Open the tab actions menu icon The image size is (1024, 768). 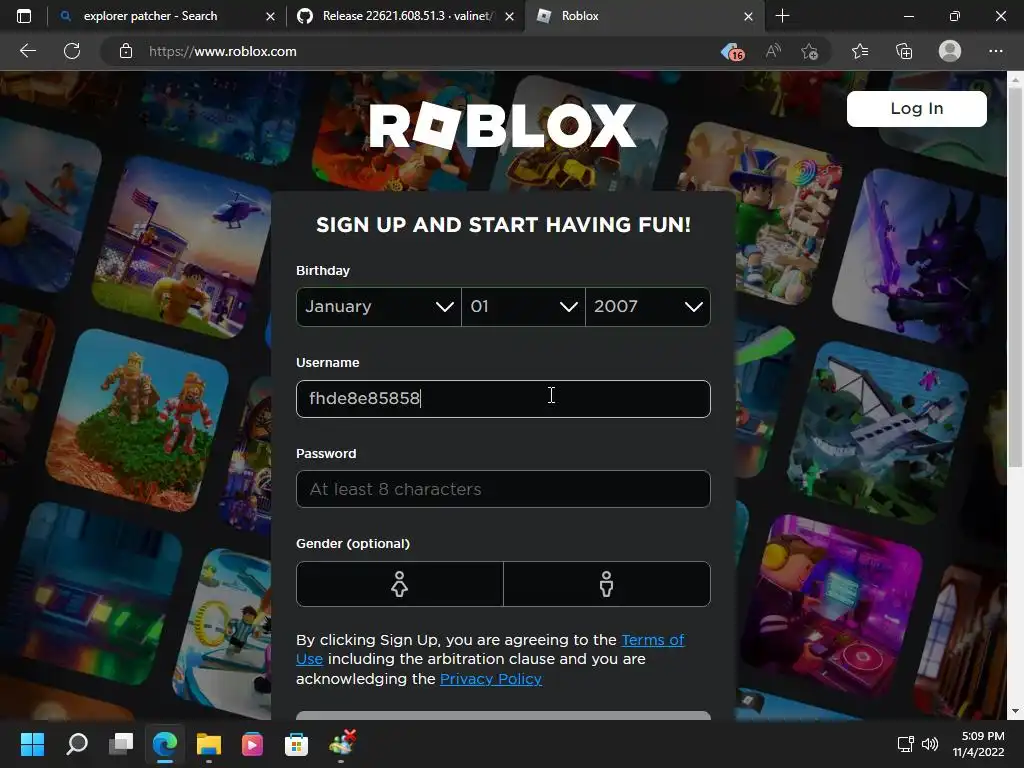pyautogui.click(x=24, y=16)
